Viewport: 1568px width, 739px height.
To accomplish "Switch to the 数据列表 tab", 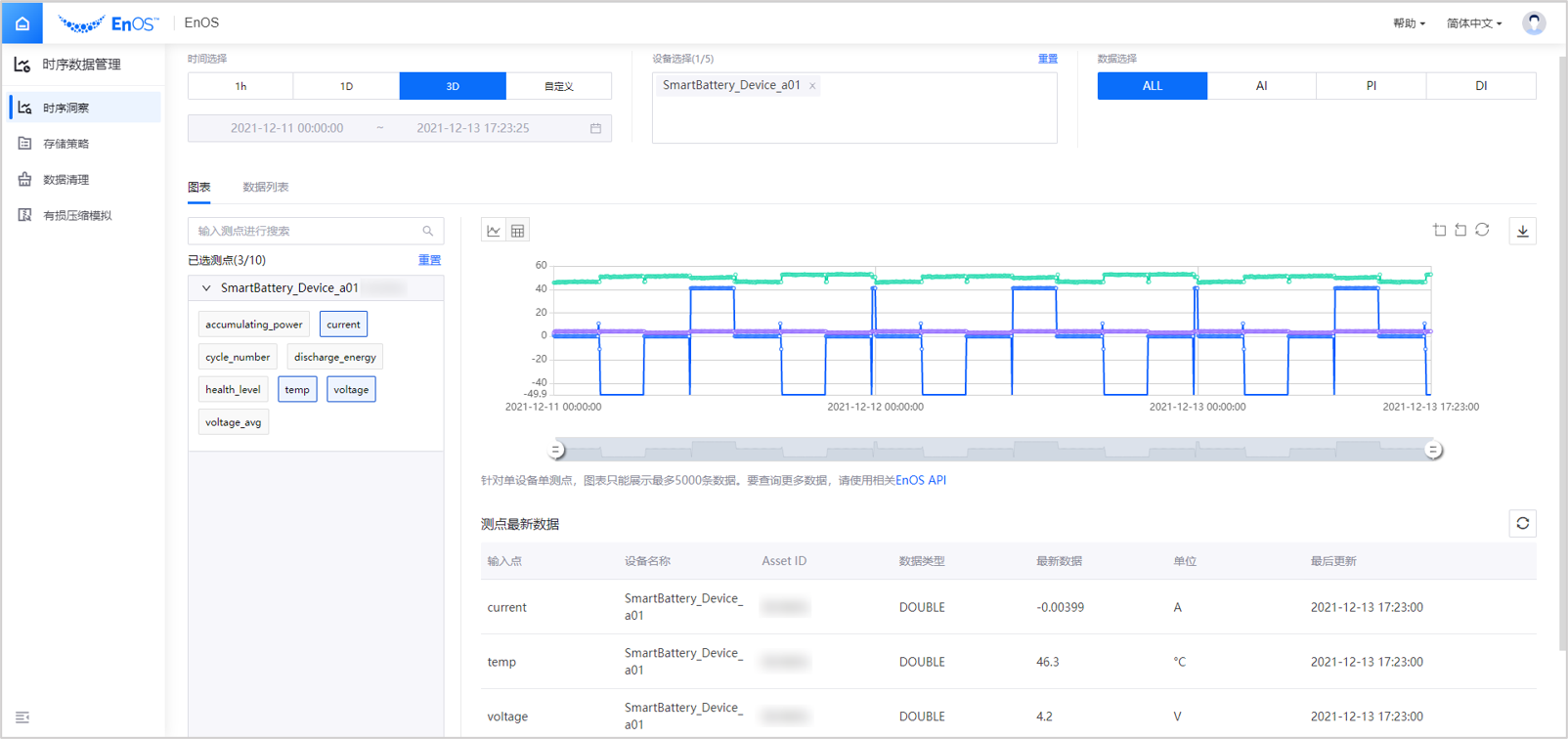I will pos(265,187).
